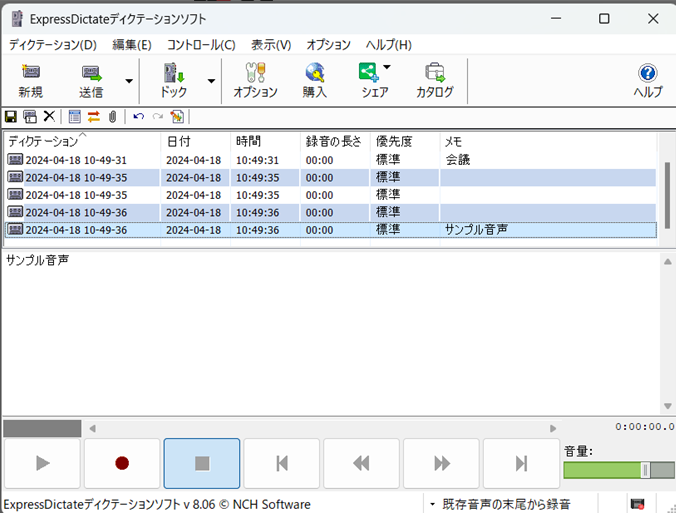Screen dimensions: 676x513
Task: Sort by ディクテーション column header
Action: pyautogui.click(x=82, y=141)
